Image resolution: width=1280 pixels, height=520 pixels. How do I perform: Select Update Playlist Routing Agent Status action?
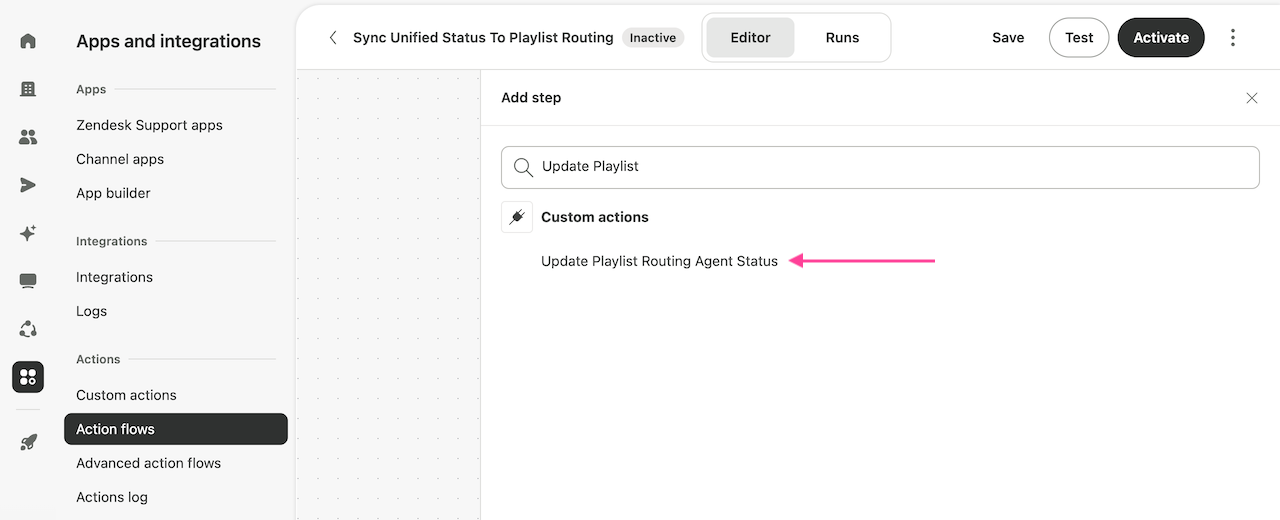point(659,261)
